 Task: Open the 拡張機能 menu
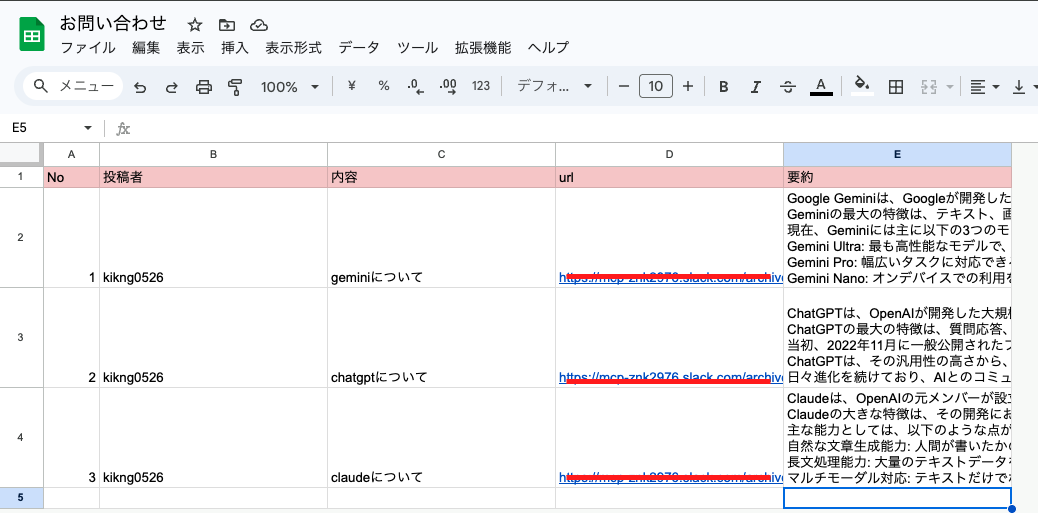coord(483,48)
